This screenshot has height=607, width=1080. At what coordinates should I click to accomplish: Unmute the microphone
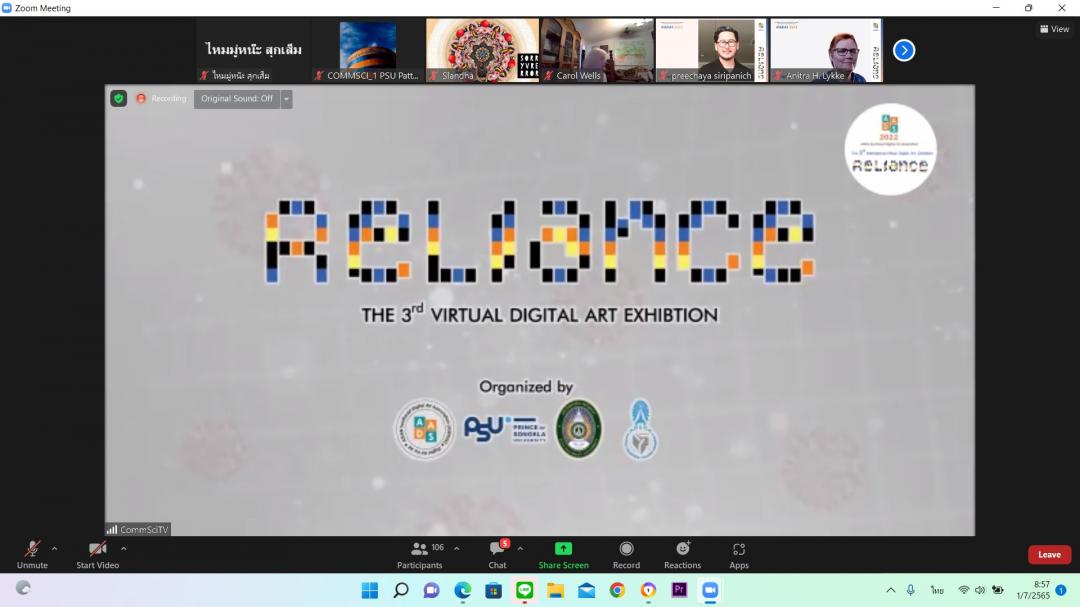click(32, 554)
